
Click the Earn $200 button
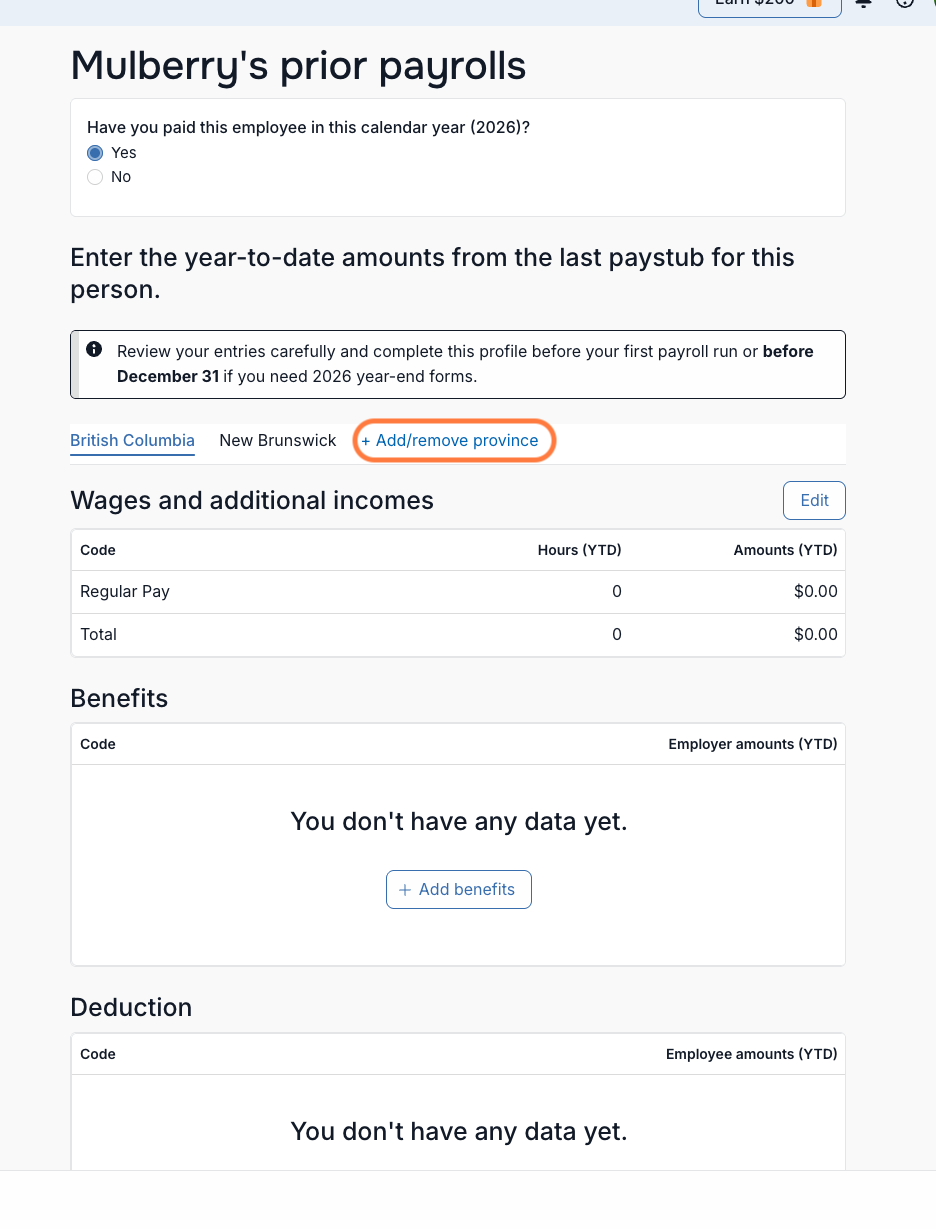tap(770, 5)
